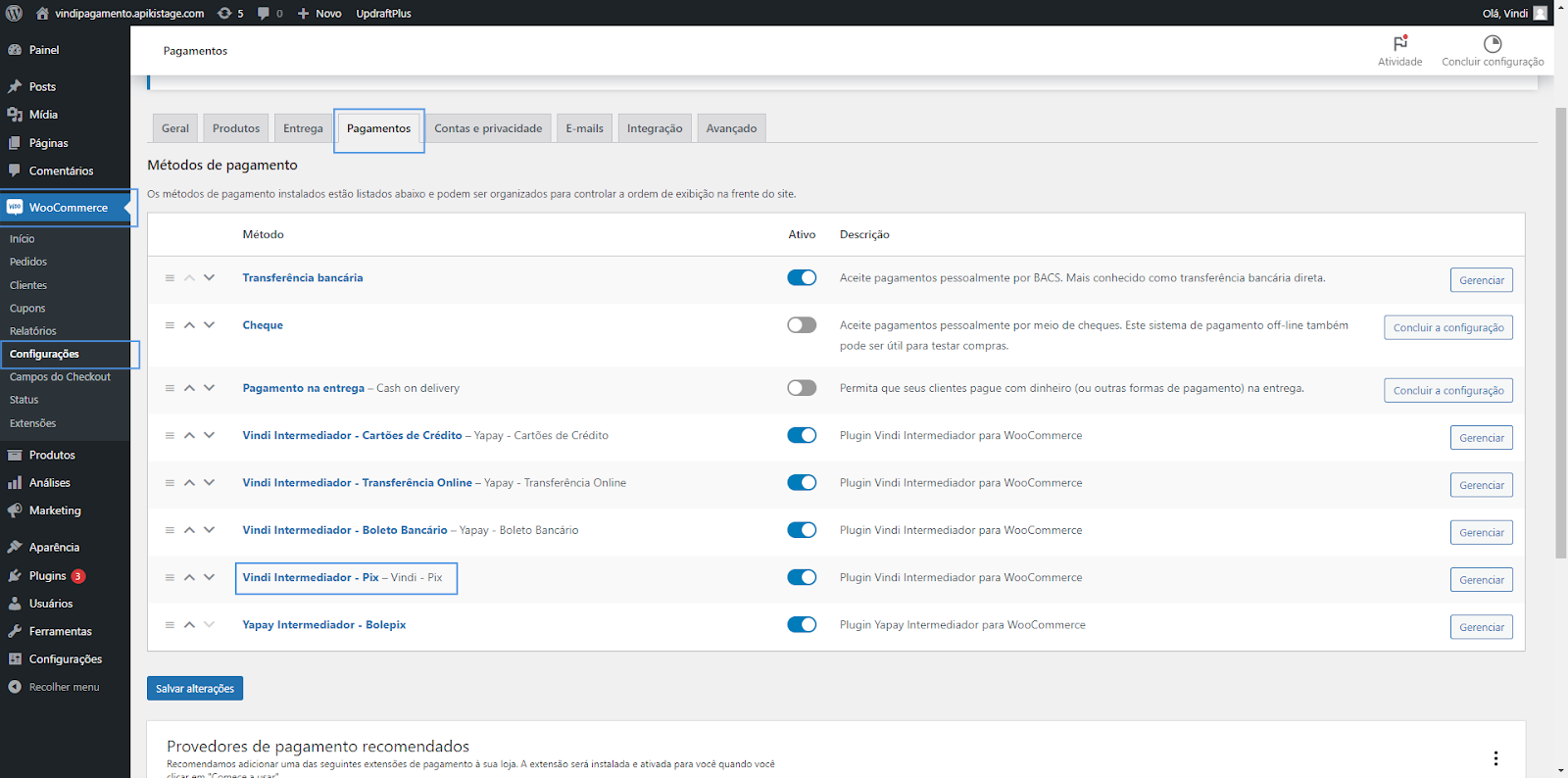Image resolution: width=1568 pixels, height=778 pixels.
Task: Open the E-mails tab
Action: click(x=584, y=128)
